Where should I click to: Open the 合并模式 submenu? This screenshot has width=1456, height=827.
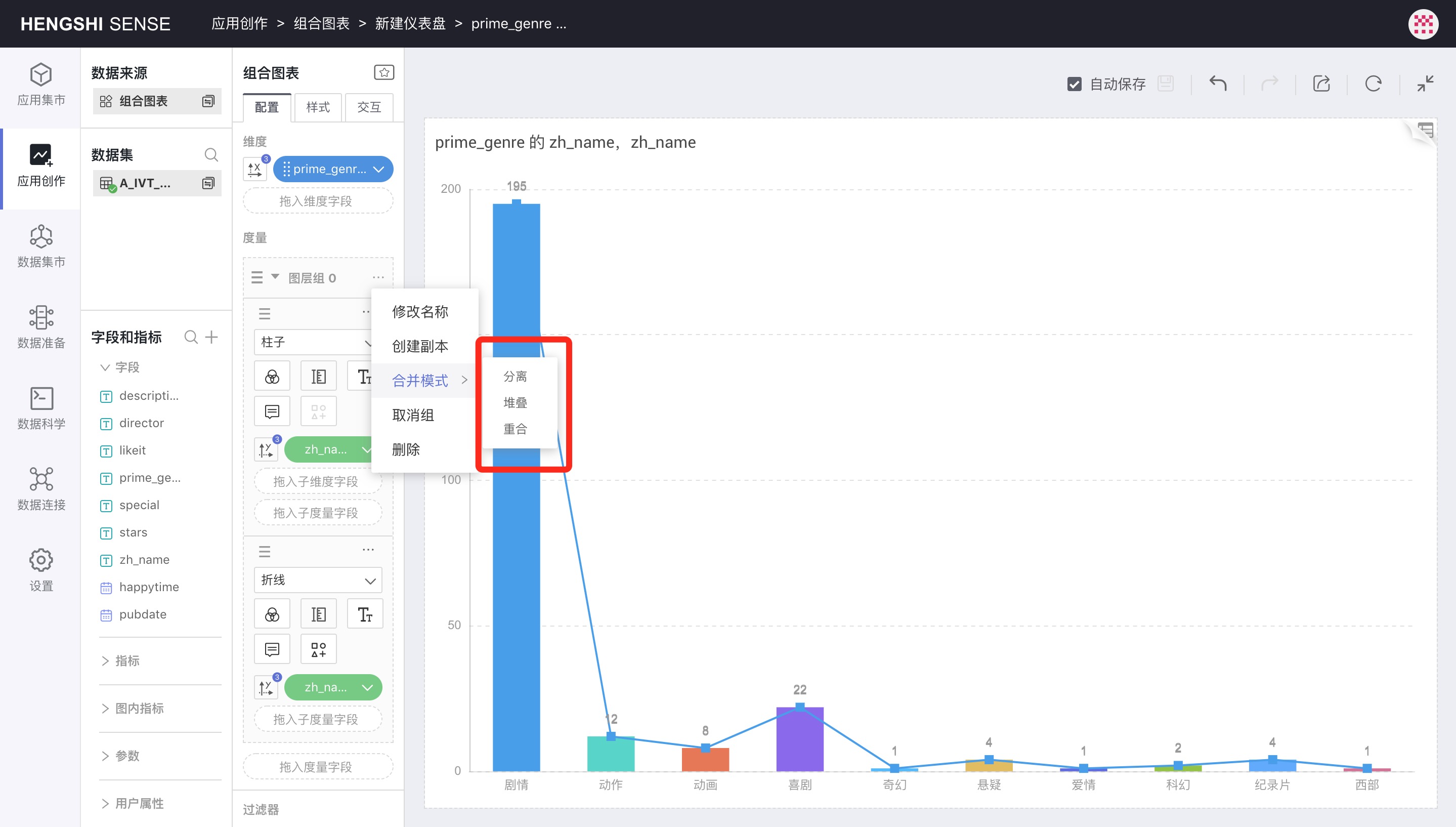(x=424, y=381)
